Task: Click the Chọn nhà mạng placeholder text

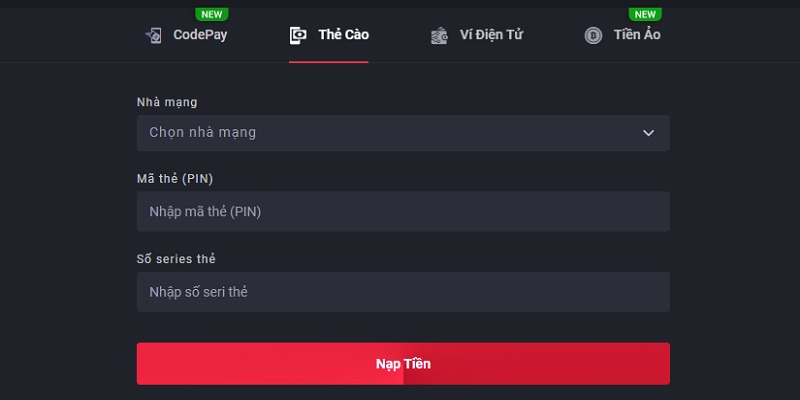Action: point(202,132)
